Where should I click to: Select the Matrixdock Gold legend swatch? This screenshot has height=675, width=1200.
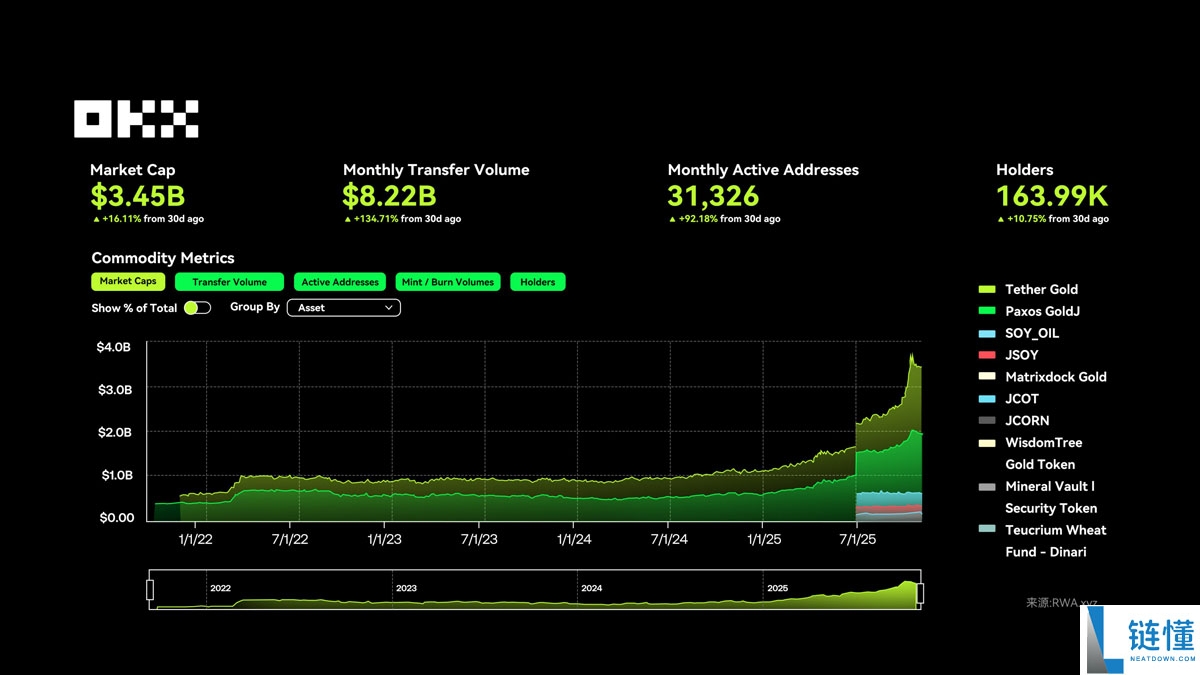pos(987,377)
